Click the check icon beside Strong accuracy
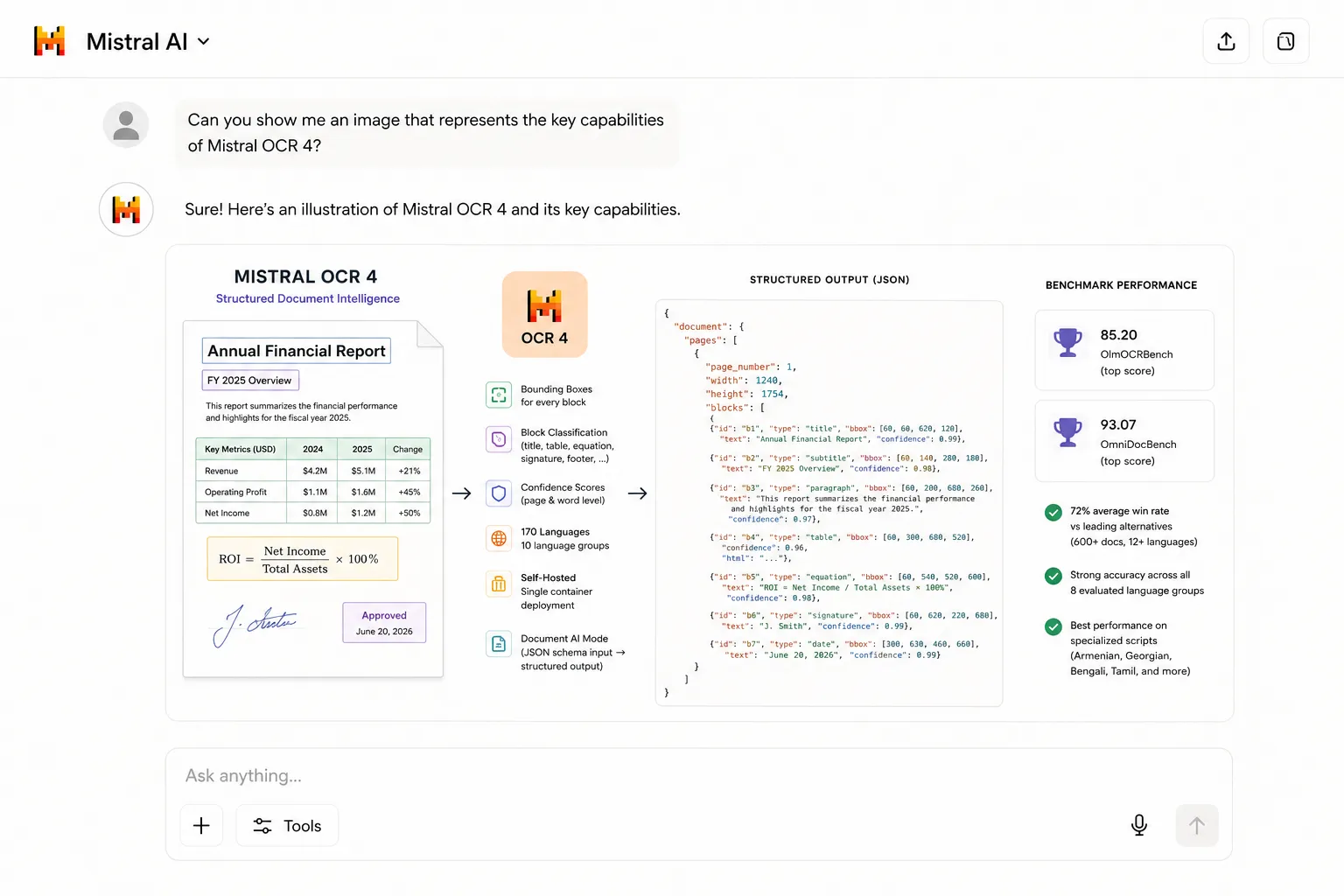 (x=1053, y=576)
